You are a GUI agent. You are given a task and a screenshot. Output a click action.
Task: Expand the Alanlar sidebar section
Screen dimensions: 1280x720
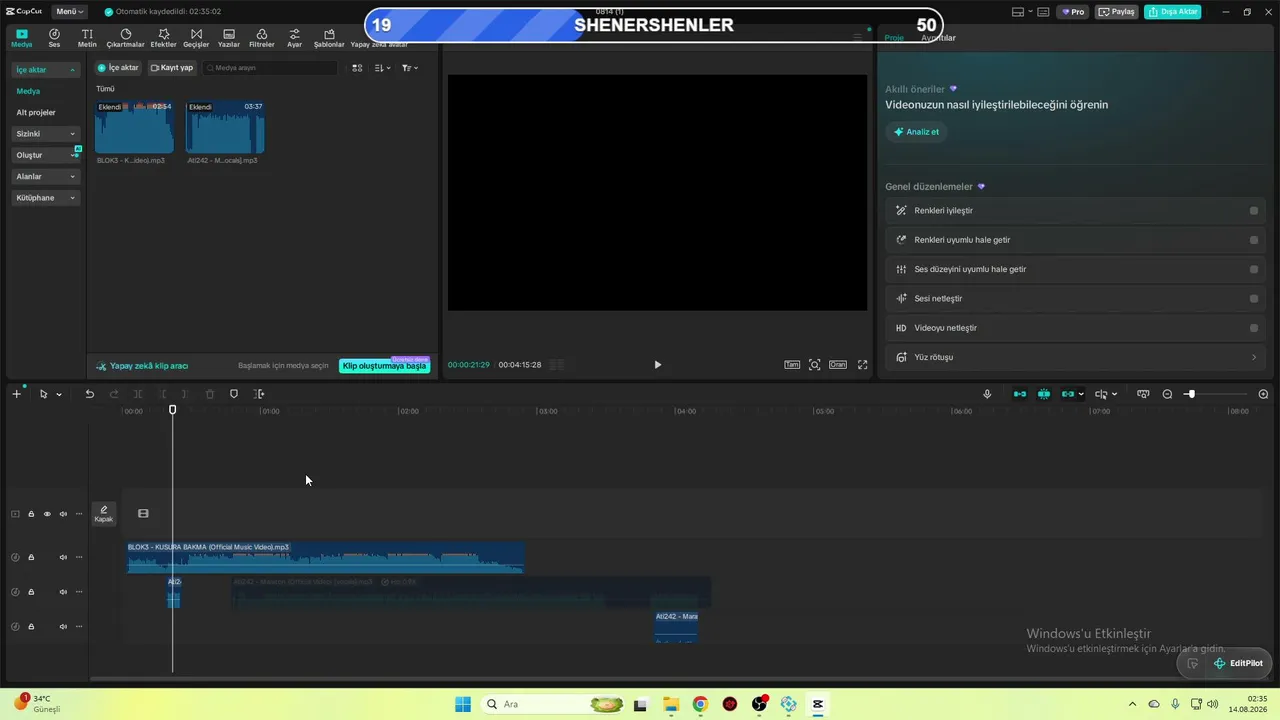[46, 176]
